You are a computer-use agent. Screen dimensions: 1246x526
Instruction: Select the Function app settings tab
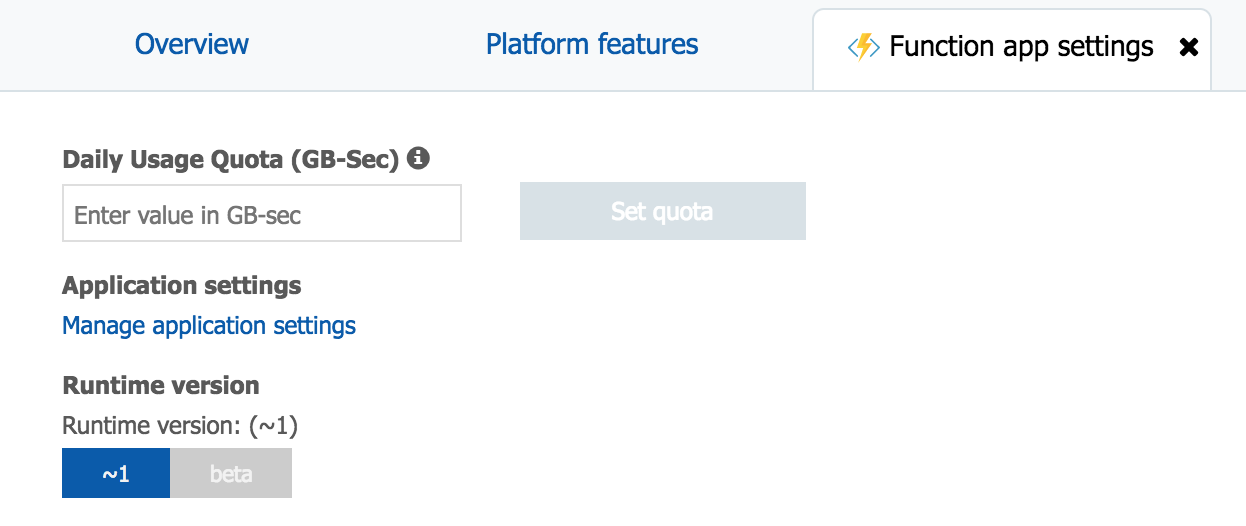[x=1020, y=47]
